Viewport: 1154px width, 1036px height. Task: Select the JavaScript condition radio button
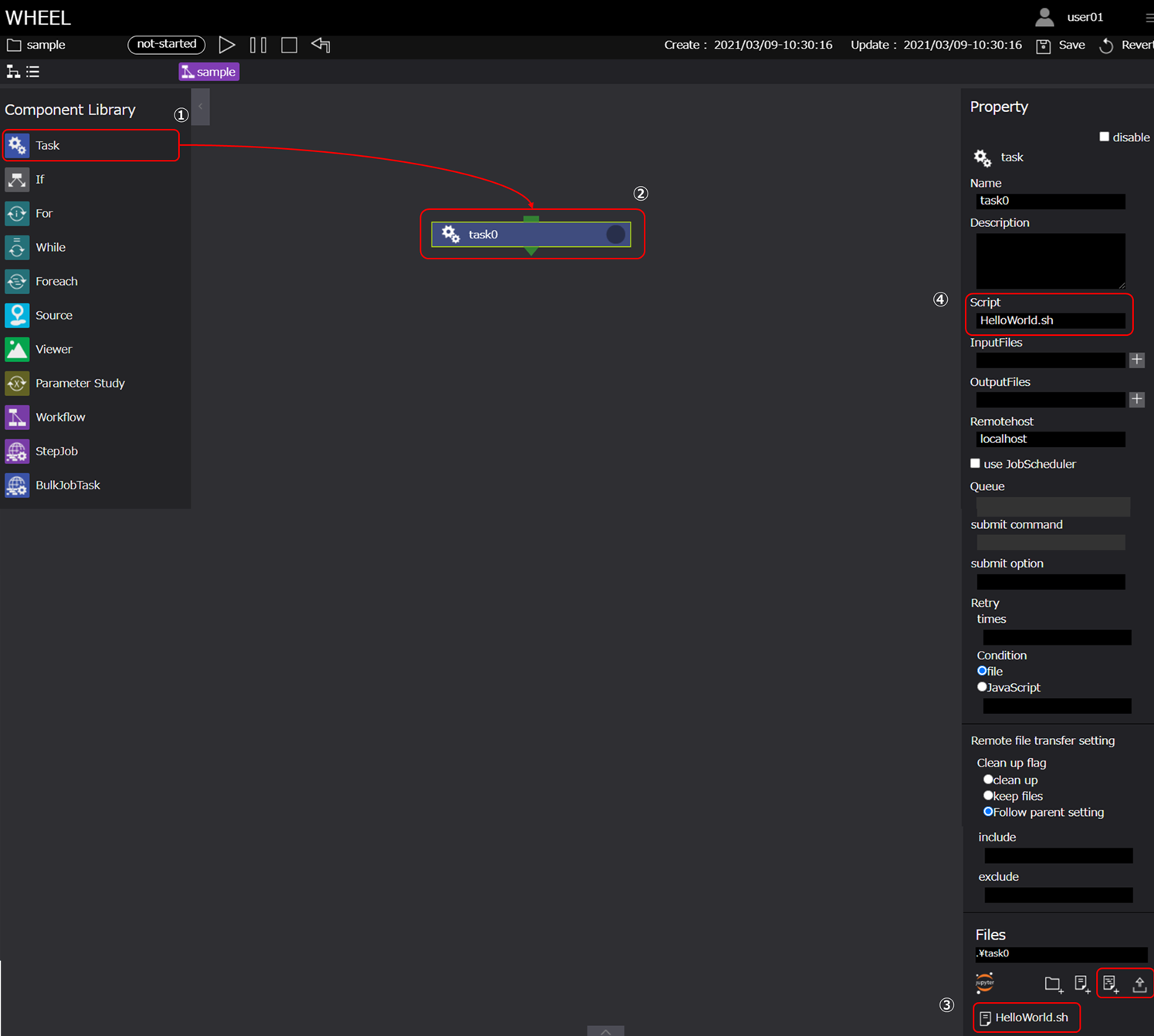982,686
